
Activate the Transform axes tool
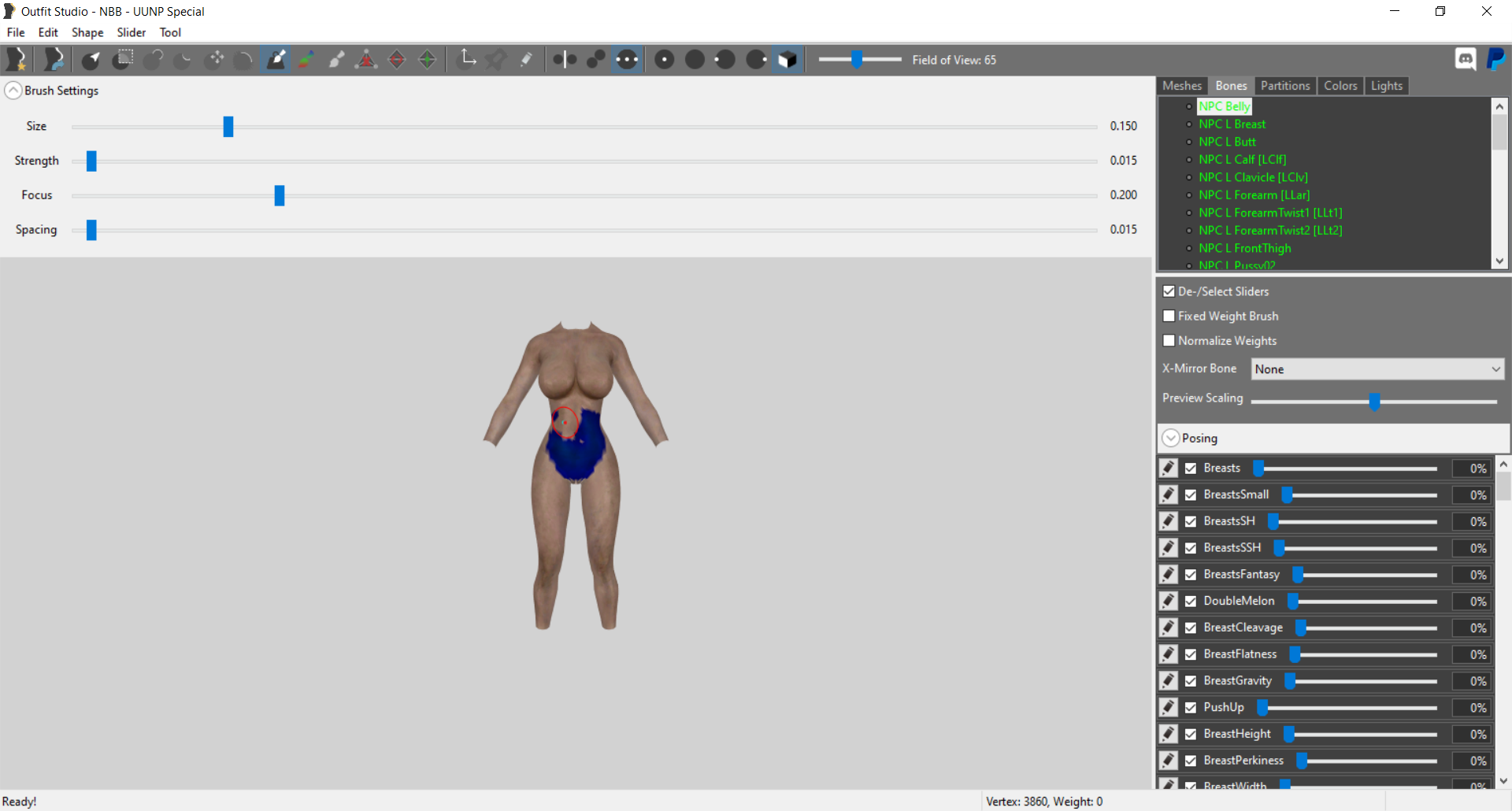467,59
